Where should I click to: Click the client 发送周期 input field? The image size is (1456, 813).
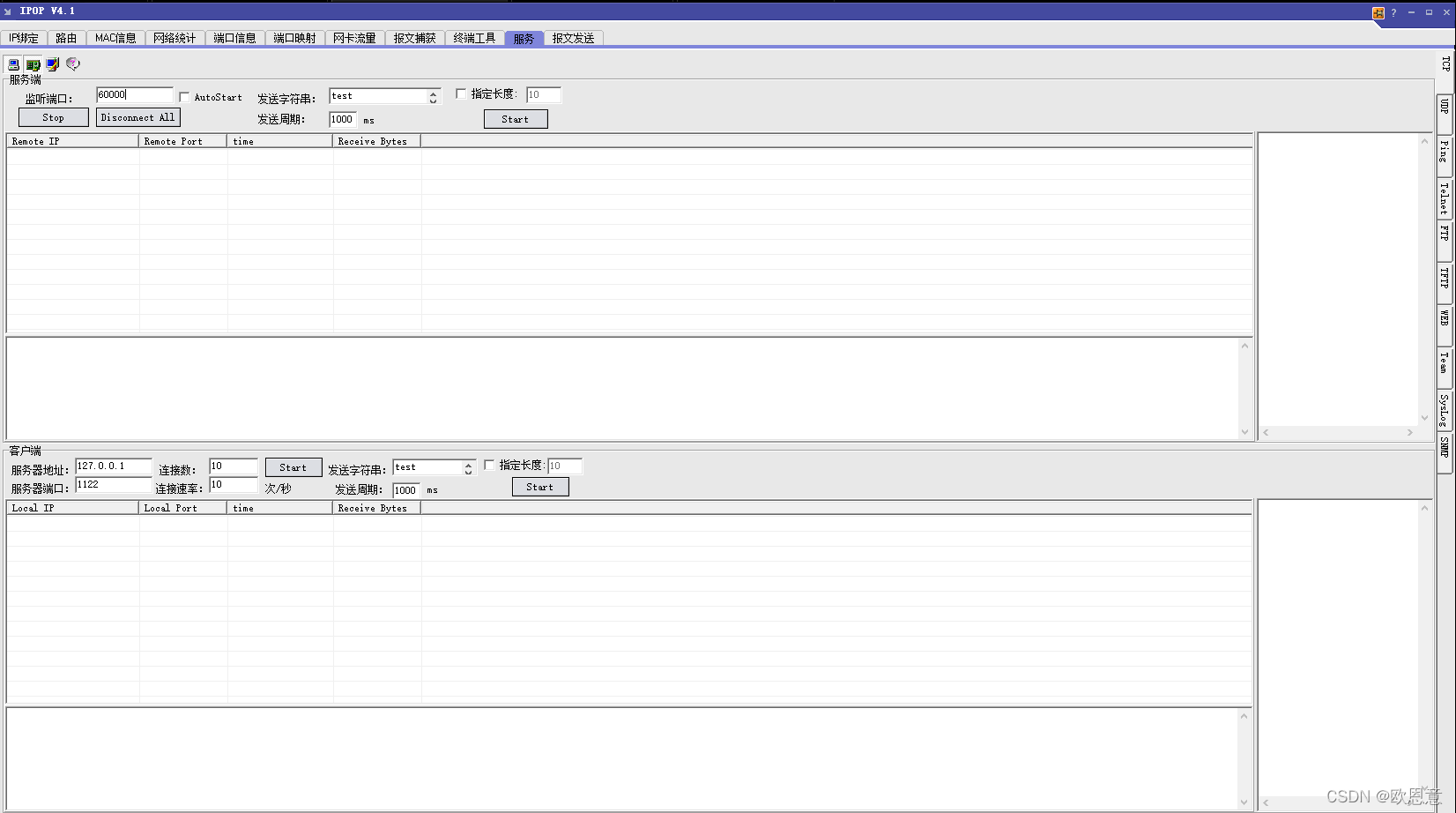tap(406, 490)
